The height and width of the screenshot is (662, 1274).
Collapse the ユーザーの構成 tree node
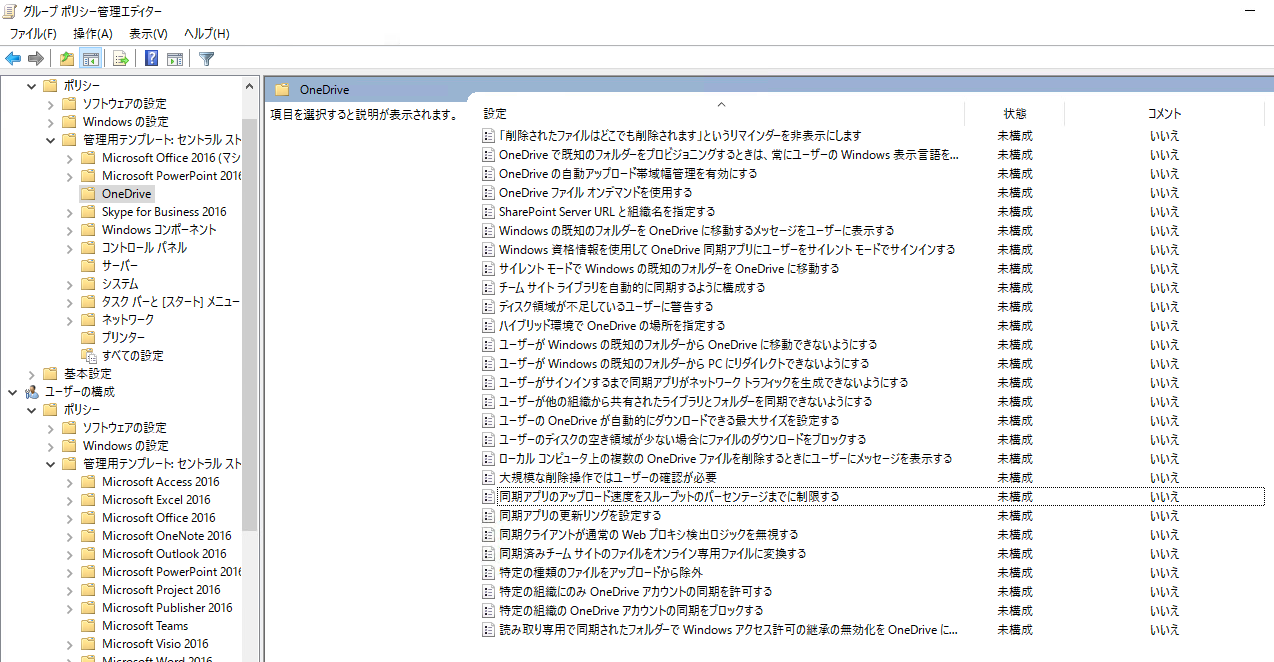point(12,392)
